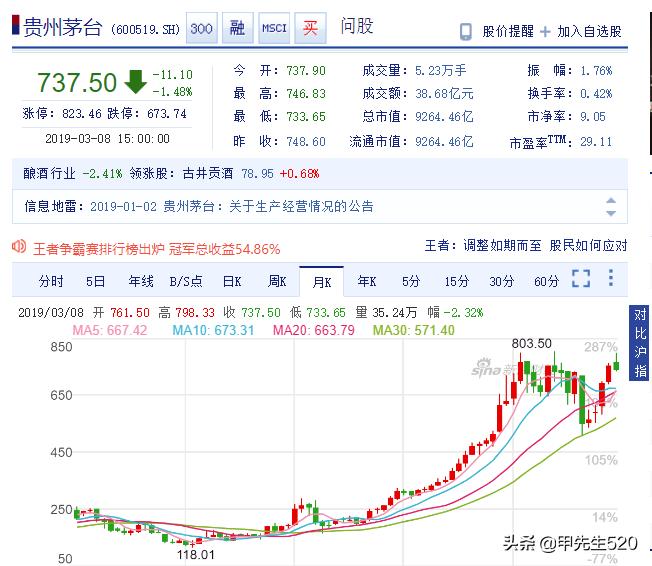Click the MA30: 571.40 legend
Image resolution: width=652 pixels, height=566 pixels.
[414, 330]
